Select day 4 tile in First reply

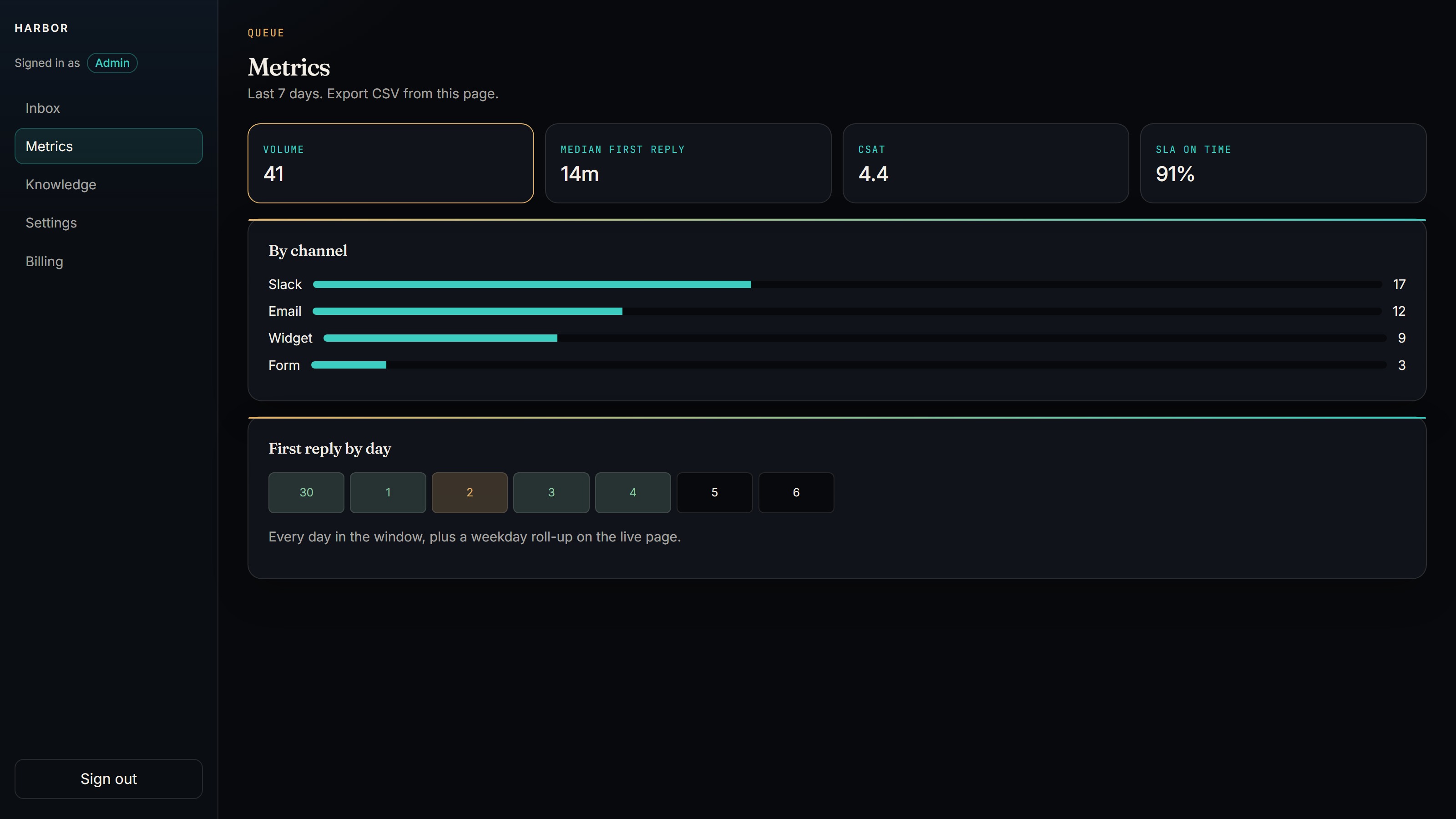(633, 492)
